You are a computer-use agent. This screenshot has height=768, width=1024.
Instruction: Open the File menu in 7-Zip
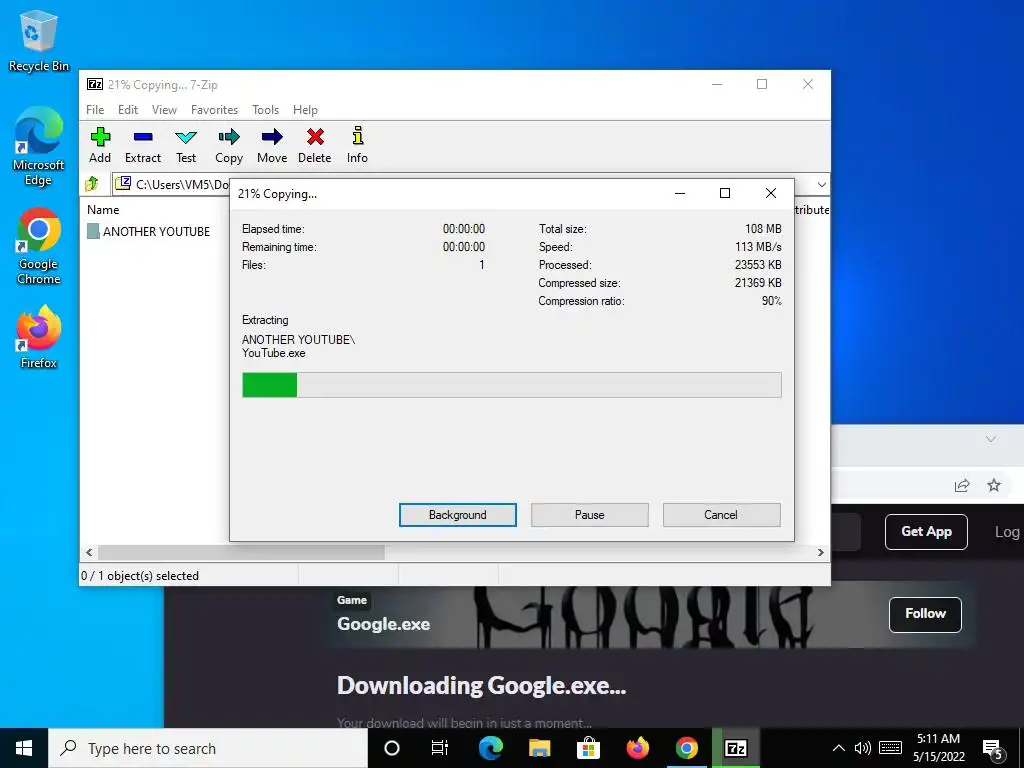(x=95, y=110)
